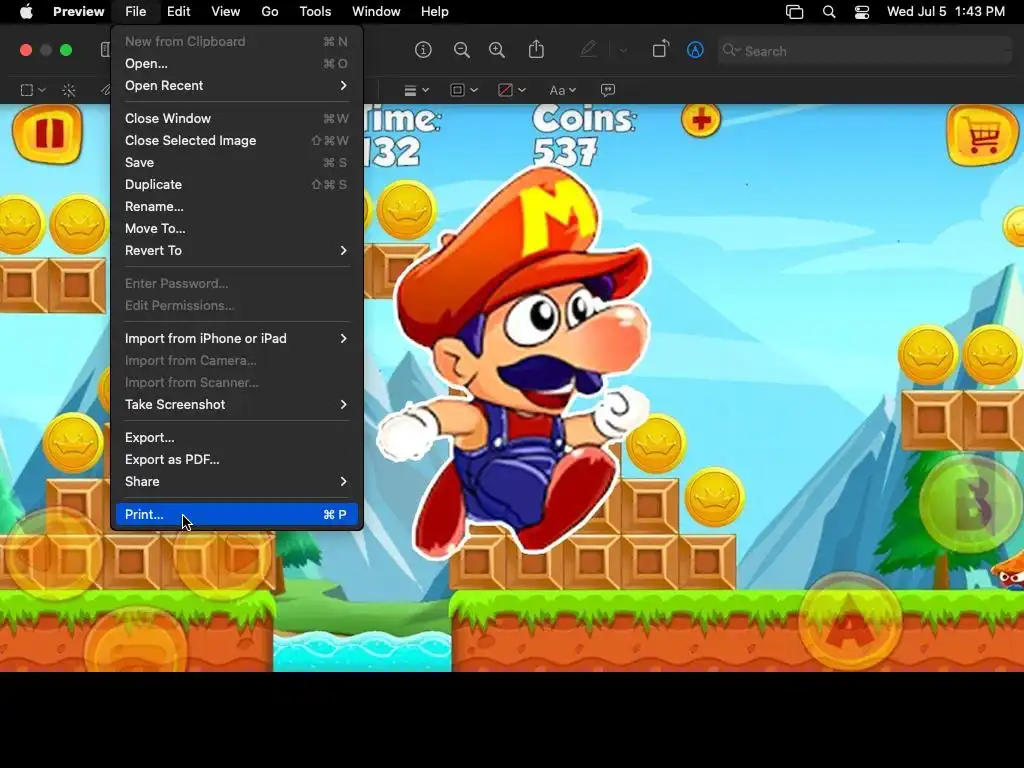Open the border color dropdown
This screenshot has width=1024, height=768.
click(x=464, y=90)
